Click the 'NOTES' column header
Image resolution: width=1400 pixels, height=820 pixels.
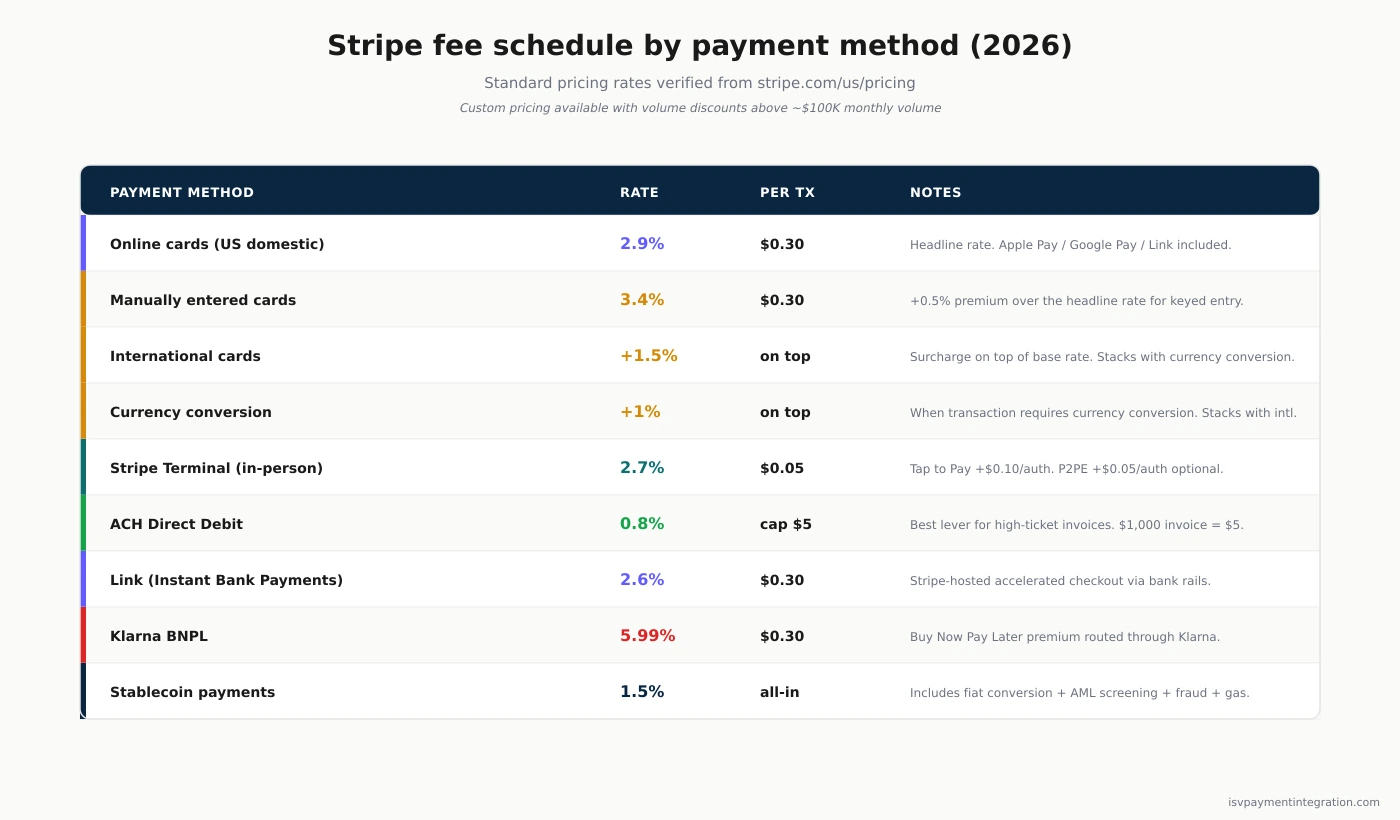pyautogui.click(x=935, y=192)
